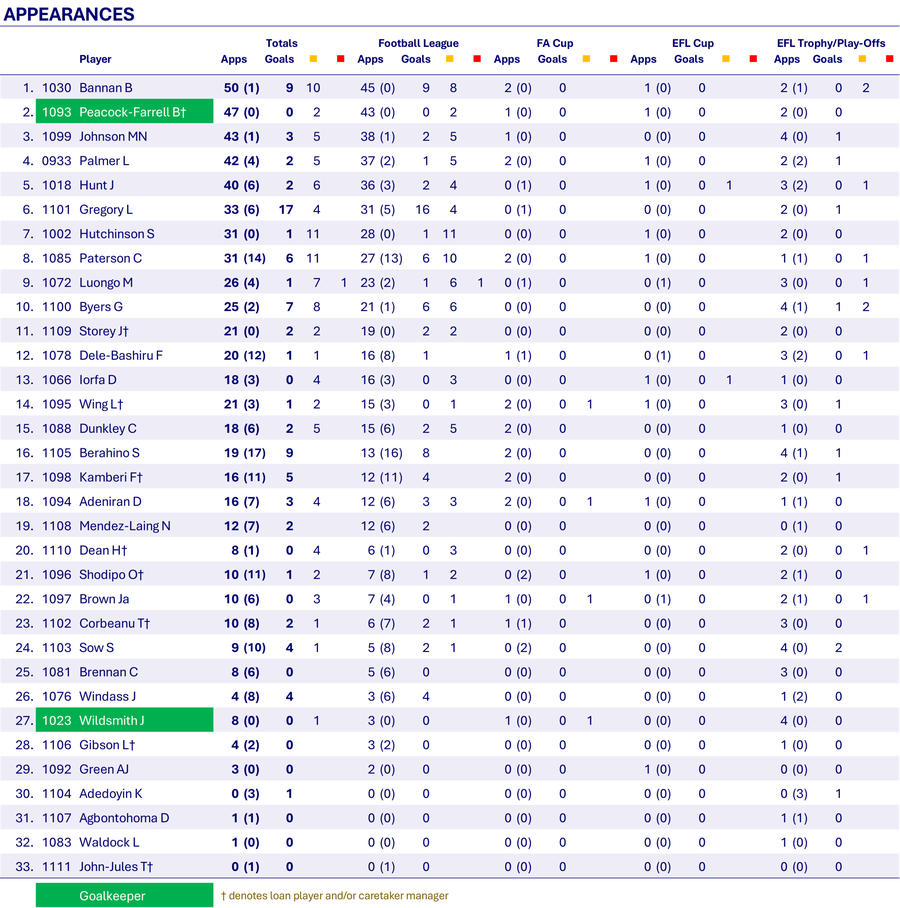Click Bannan B total apps 50 (1)
Viewport: 900px width, 908px height.
tap(242, 88)
